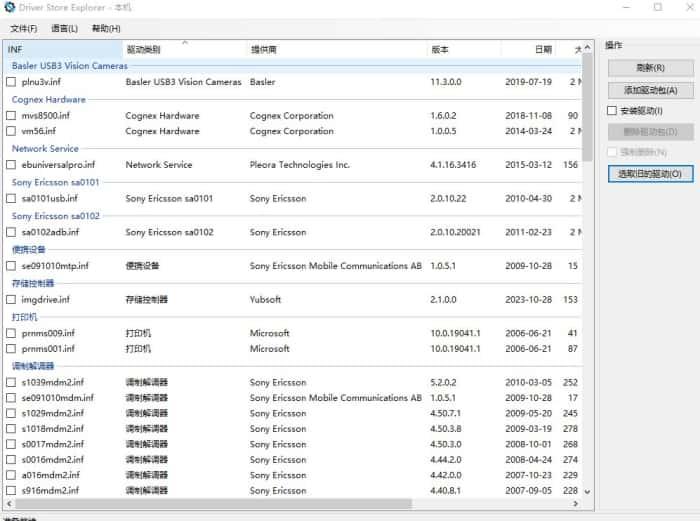700x521 pixels.
Task: Collapse the Cognex Hardware group header
Action: pyautogui.click(x=48, y=99)
